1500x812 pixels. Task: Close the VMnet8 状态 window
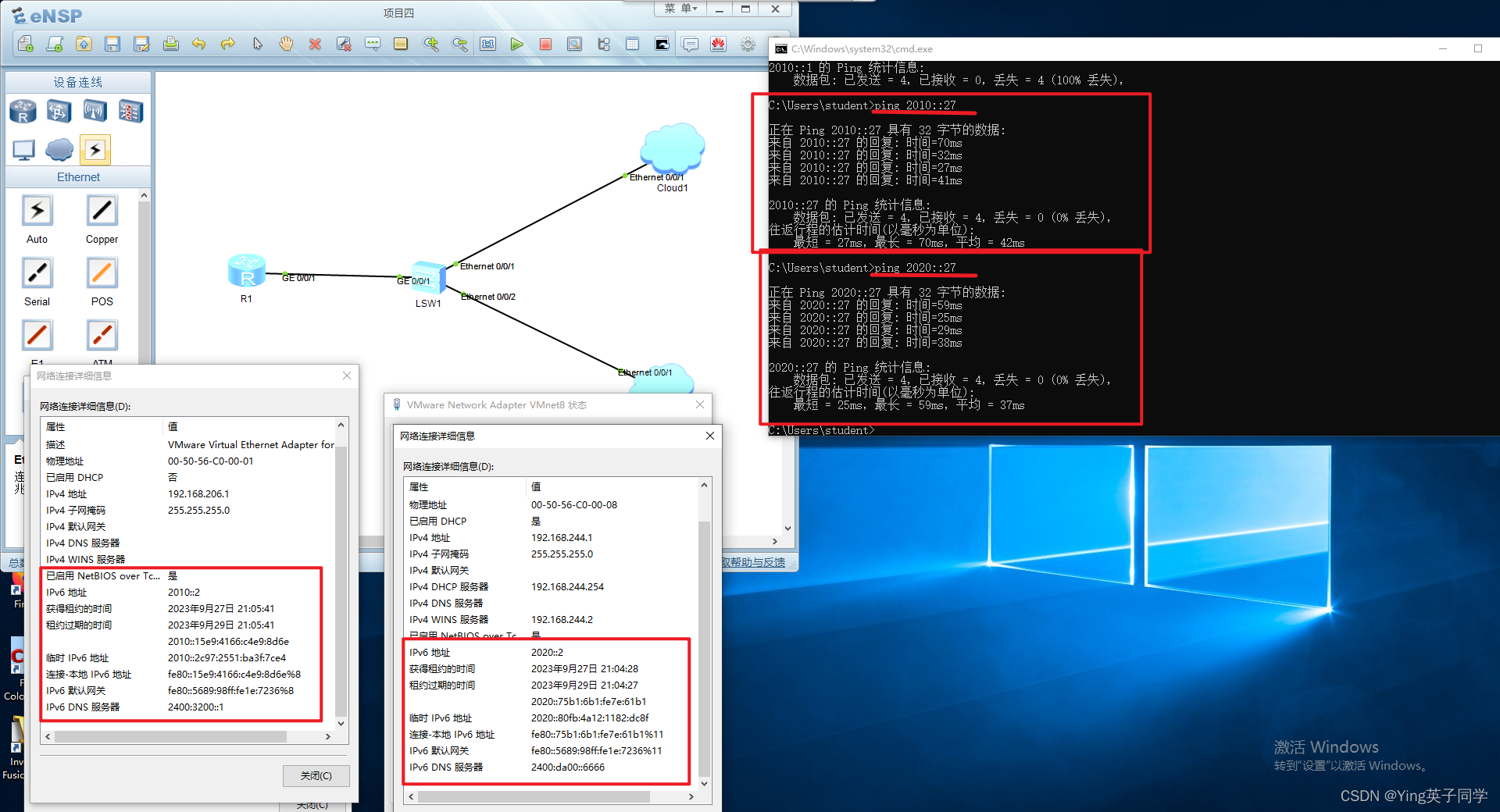pos(700,404)
